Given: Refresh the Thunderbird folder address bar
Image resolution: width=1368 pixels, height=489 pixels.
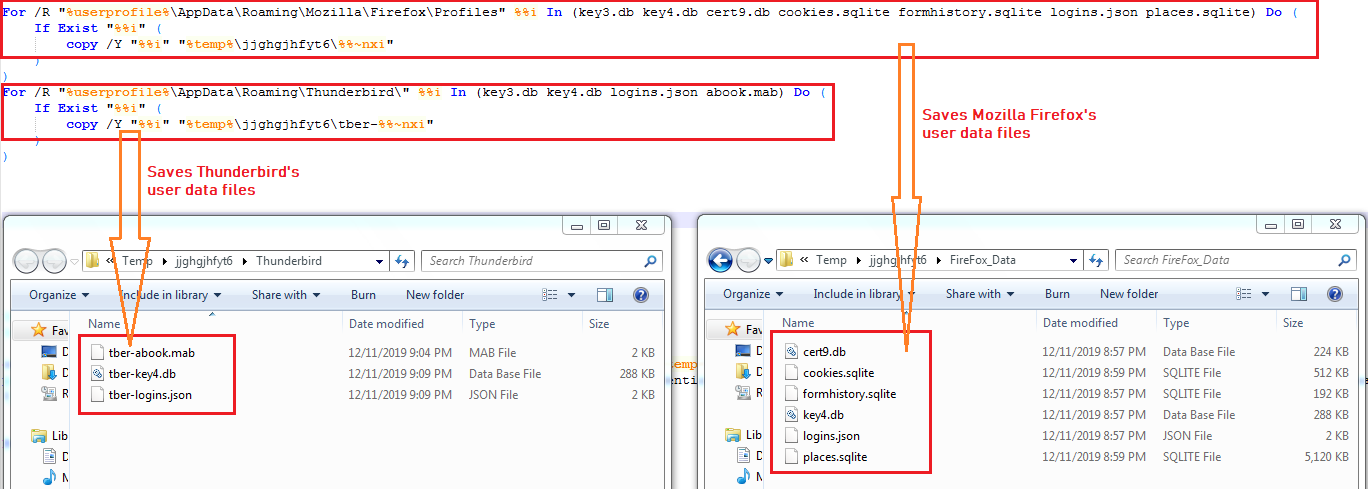Looking at the screenshot, I should [x=402, y=261].
